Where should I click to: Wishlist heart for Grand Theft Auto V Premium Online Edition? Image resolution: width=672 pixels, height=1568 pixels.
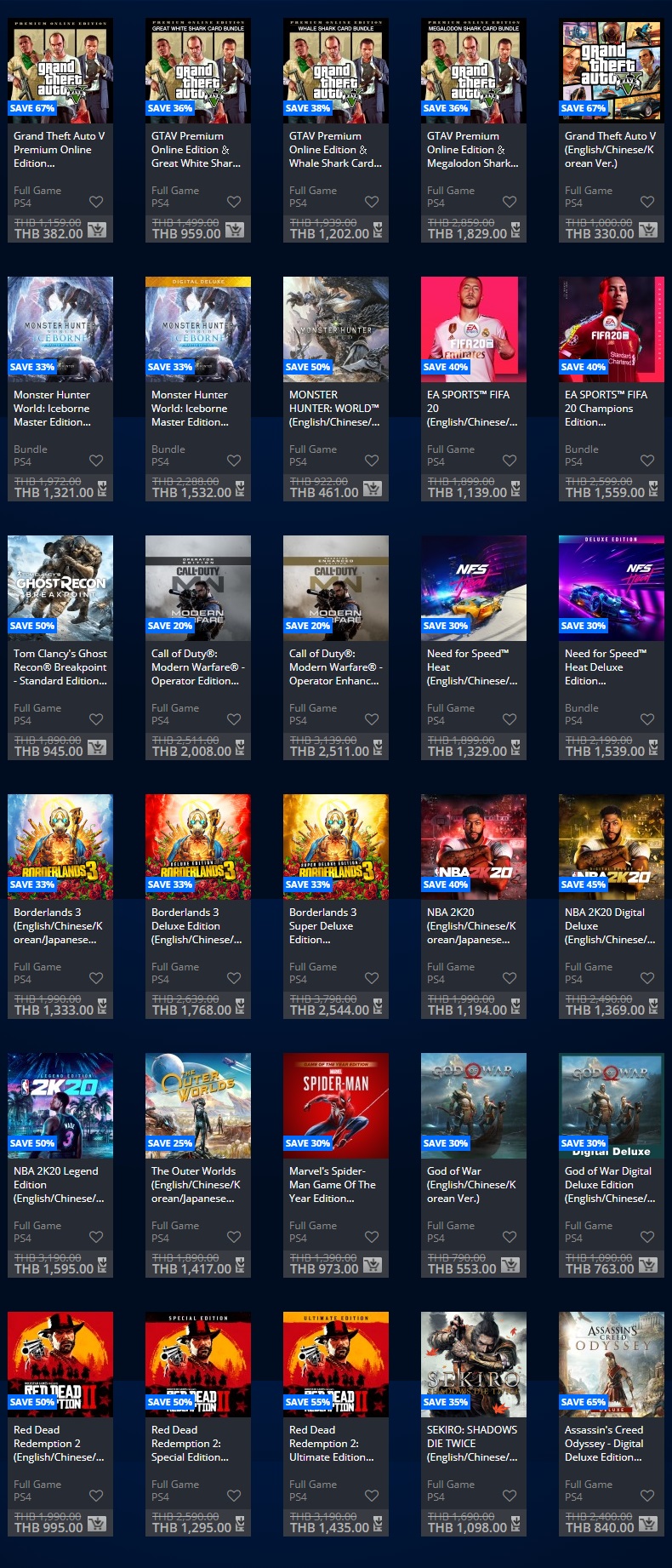96,202
